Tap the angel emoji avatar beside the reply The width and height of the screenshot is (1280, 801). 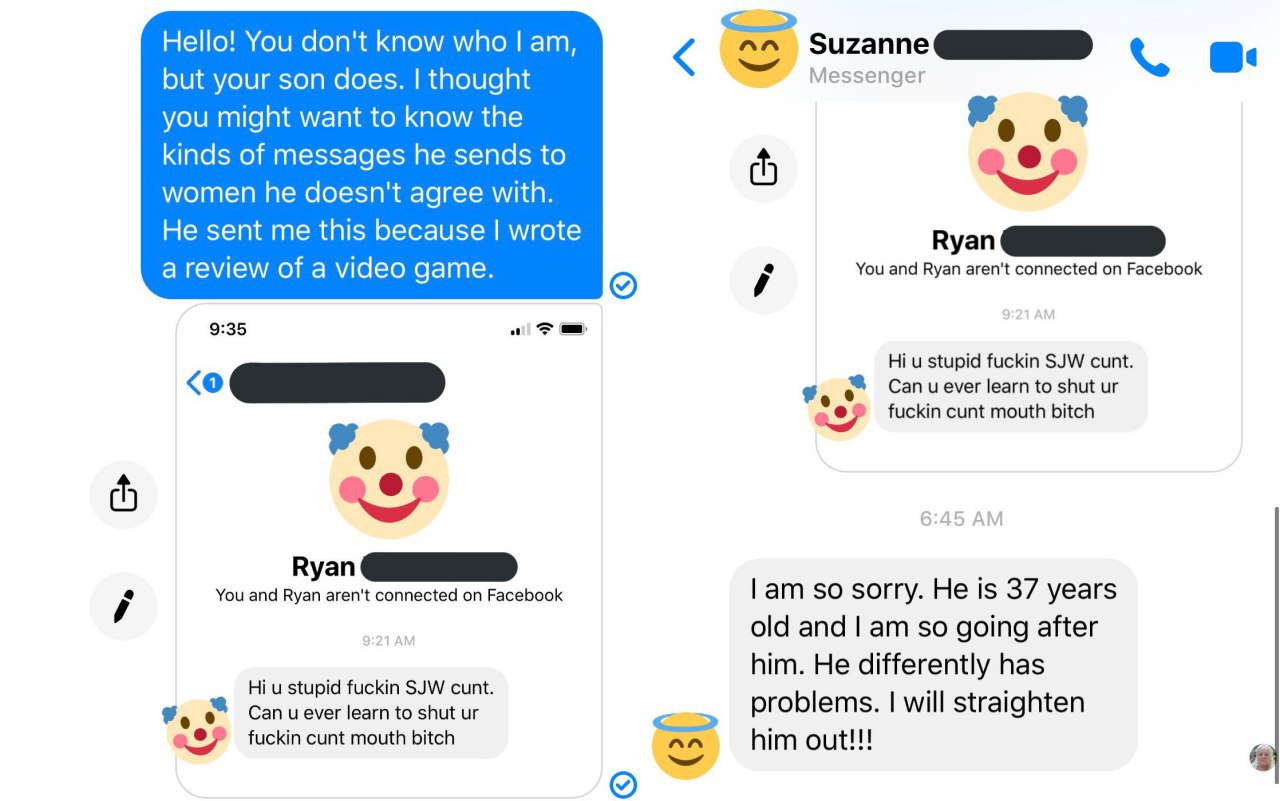coord(685,745)
